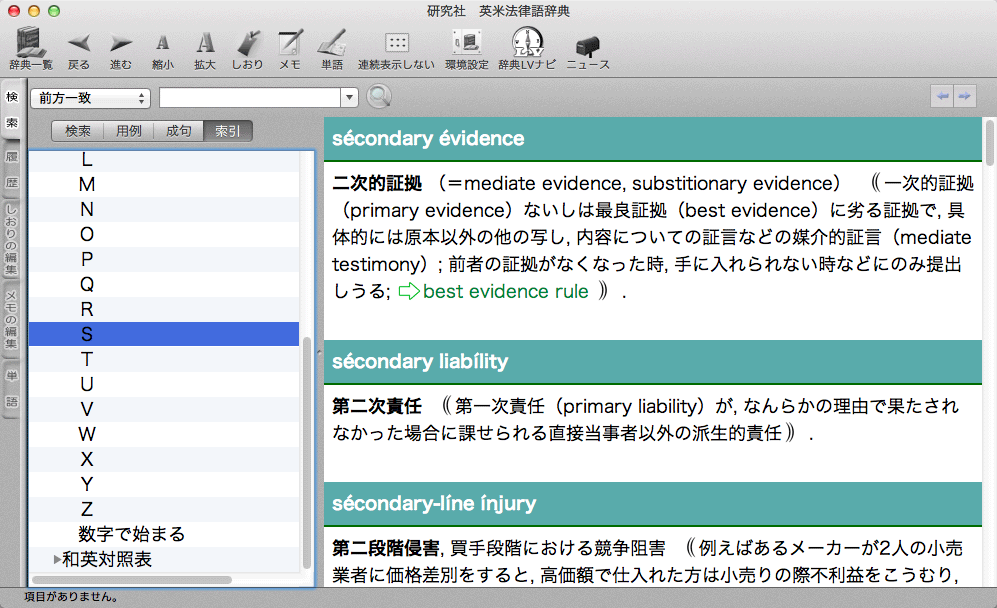Expand the 和英対照表 tree item
Screen dimensions: 997x608
point(57,559)
